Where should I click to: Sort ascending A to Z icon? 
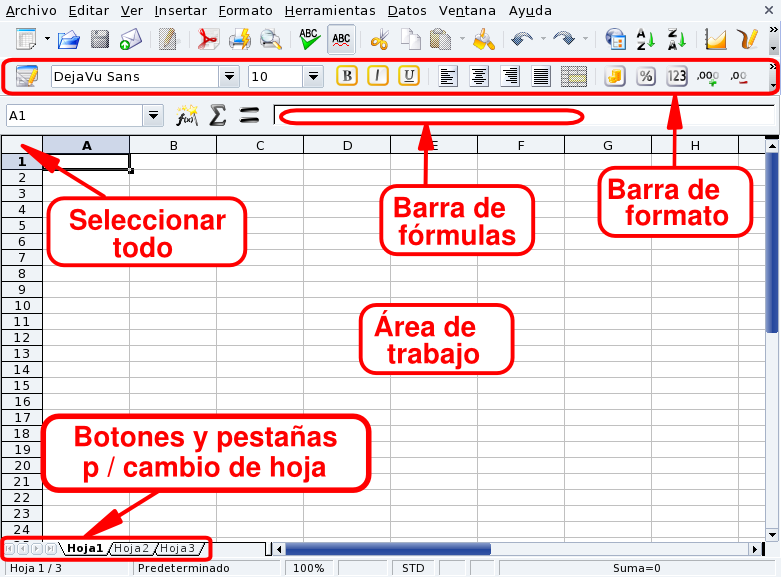click(646, 39)
